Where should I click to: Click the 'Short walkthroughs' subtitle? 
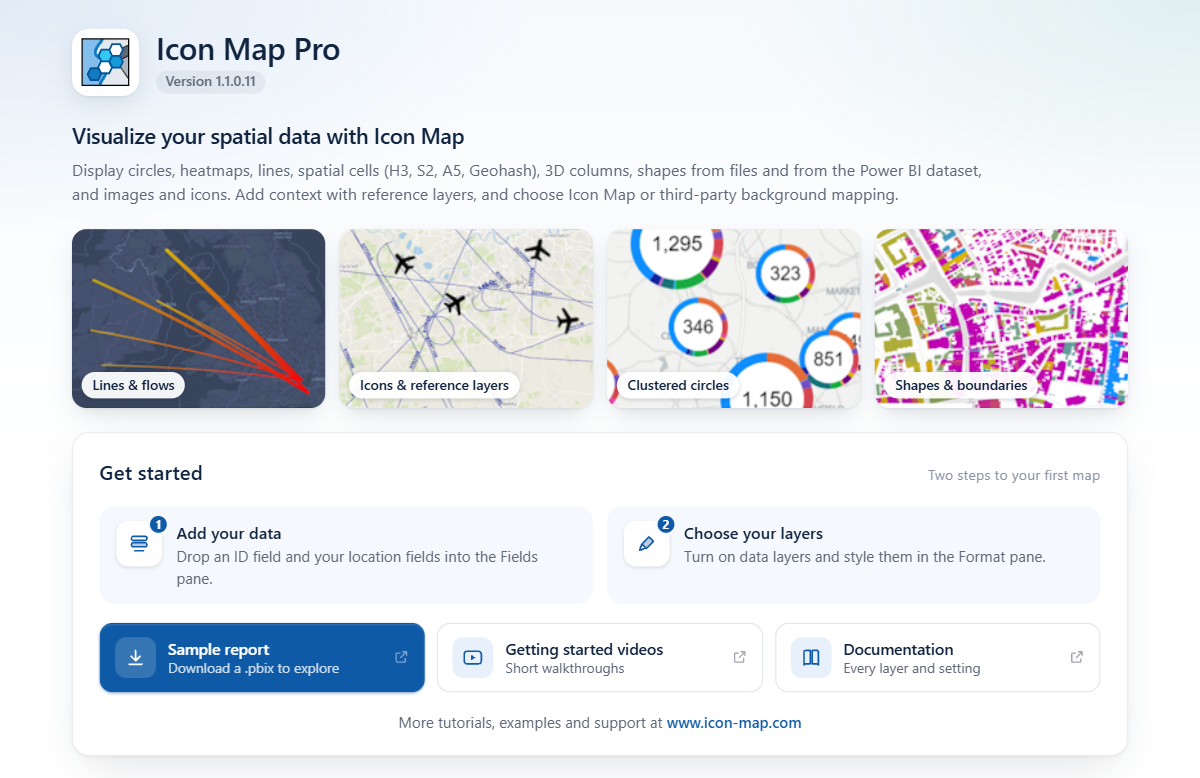[x=565, y=668]
